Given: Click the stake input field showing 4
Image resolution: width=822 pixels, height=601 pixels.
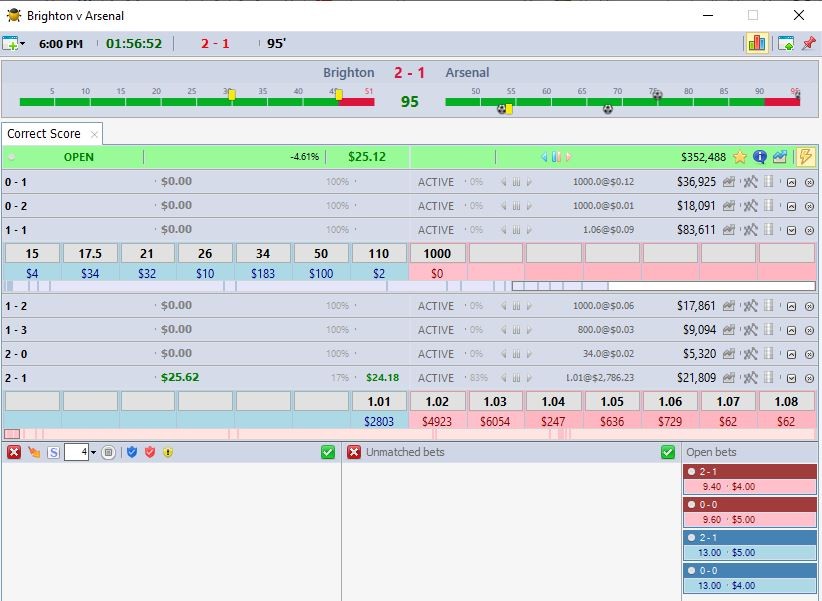Looking at the screenshot, I should coord(76,452).
